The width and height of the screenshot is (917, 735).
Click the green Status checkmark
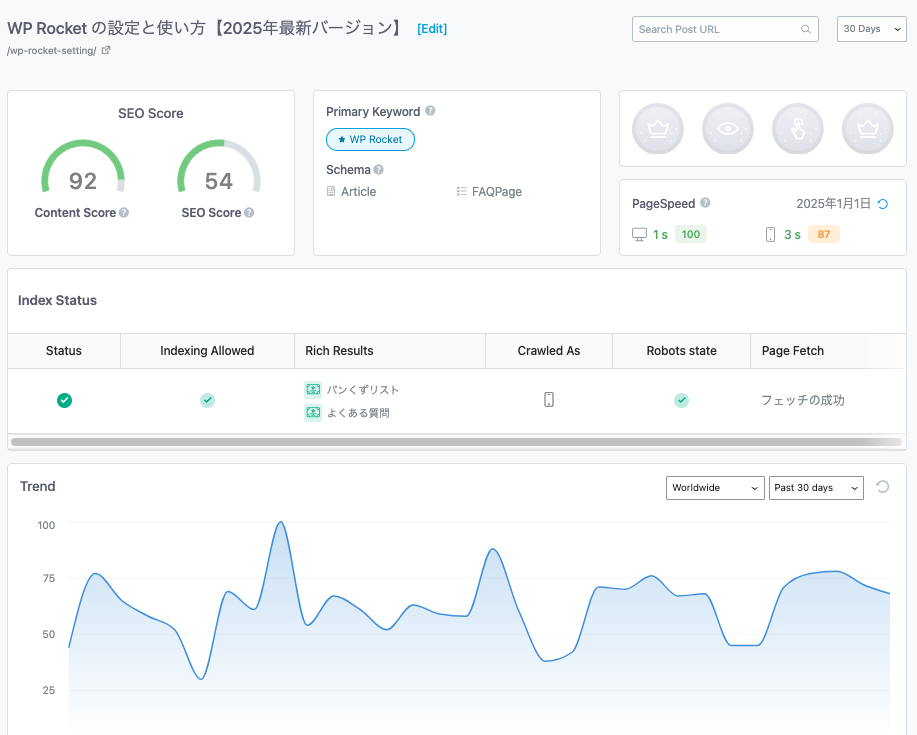point(64,400)
